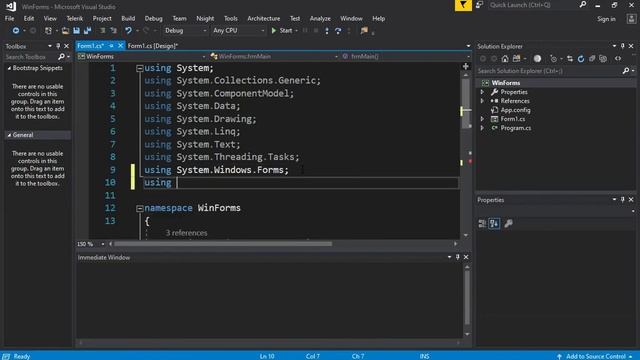Click the Home icon in Solution Explorer
Viewport: 640px width, 360px height.
coord(505,59)
